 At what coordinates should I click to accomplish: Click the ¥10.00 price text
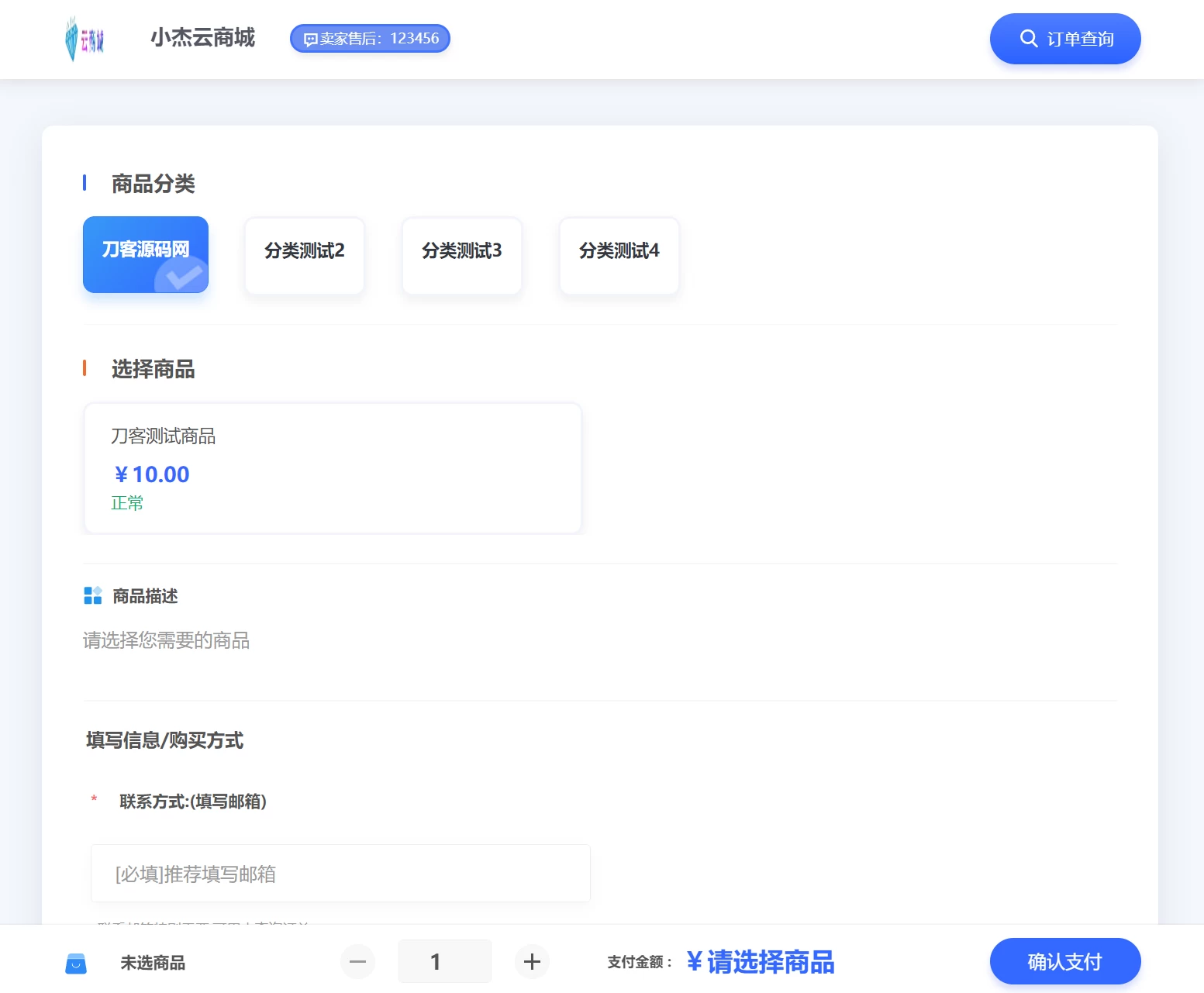point(151,474)
